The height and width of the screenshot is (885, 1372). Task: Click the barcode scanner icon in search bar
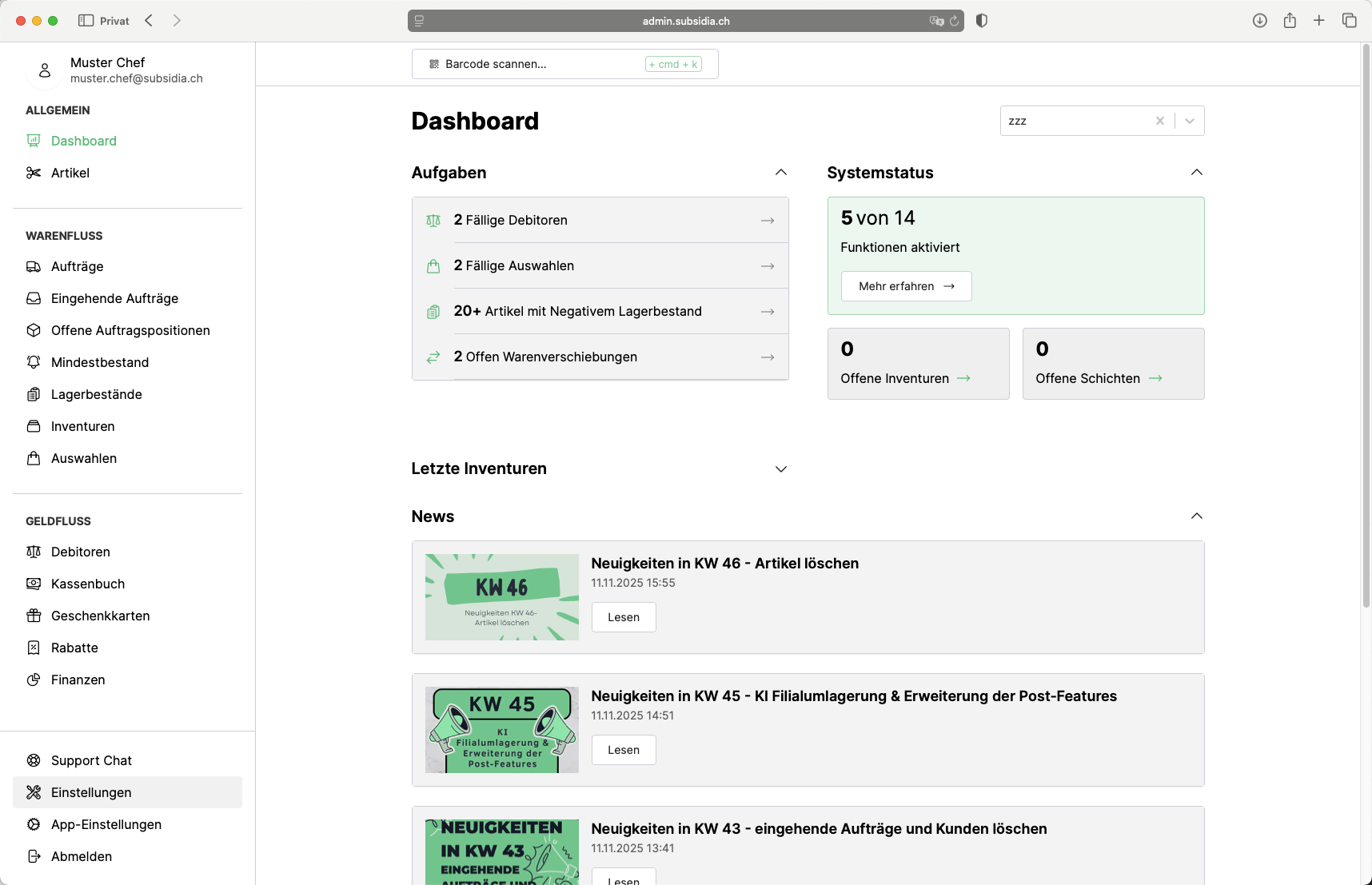pyautogui.click(x=434, y=63)
